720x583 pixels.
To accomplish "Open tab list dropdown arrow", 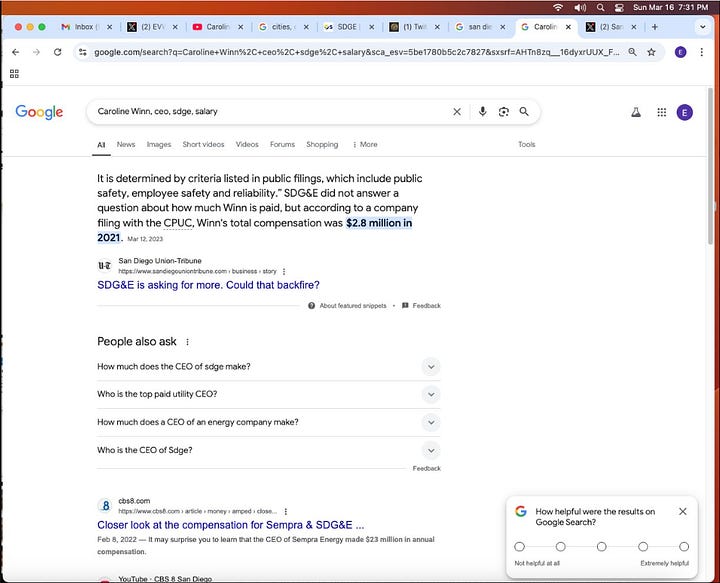I will point(703,27).
